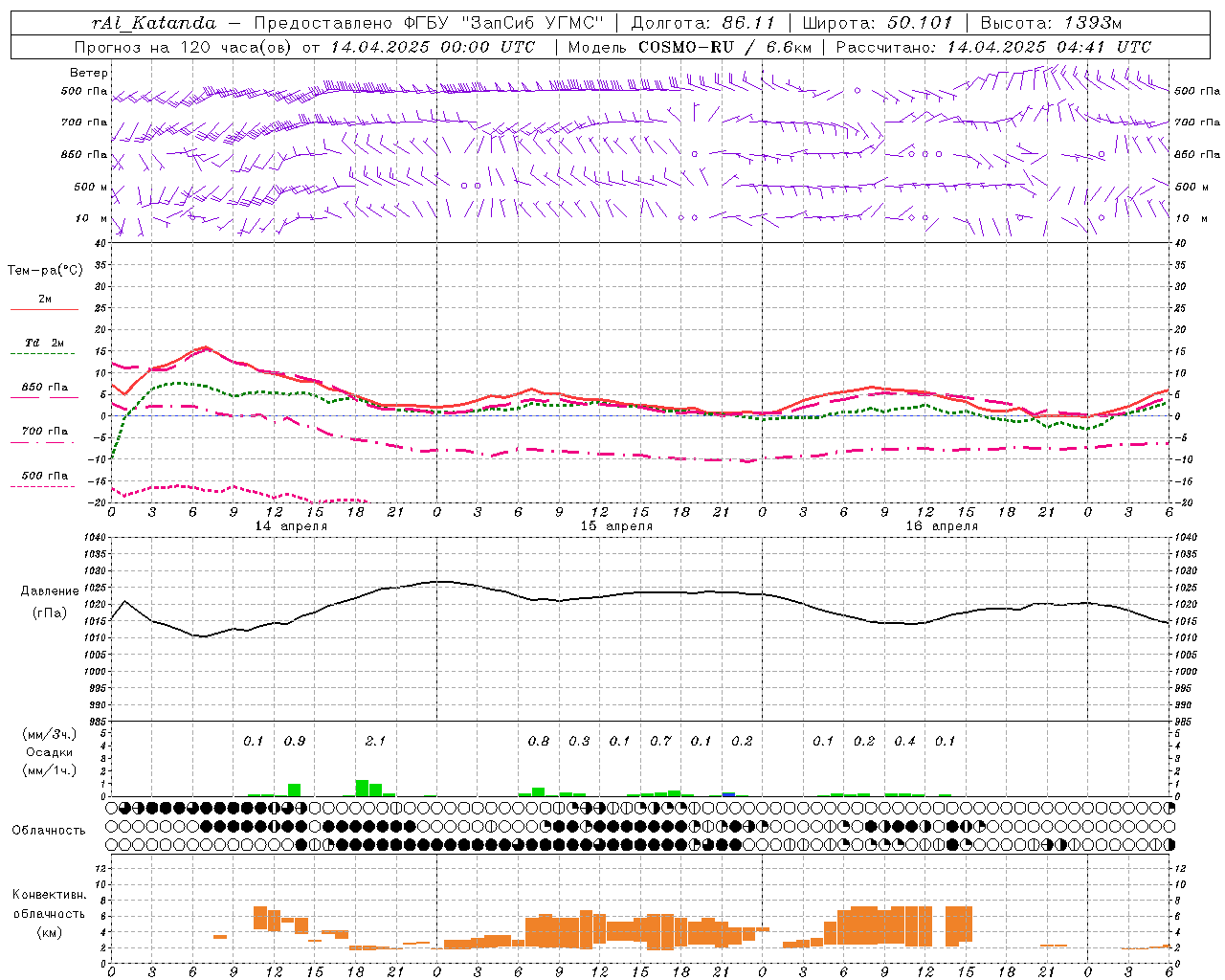The width and height of the screenshot is (1225, 980).
Task: Click the 'Тем-ра(°C)' temperature axis title
Action: (45, 271)
